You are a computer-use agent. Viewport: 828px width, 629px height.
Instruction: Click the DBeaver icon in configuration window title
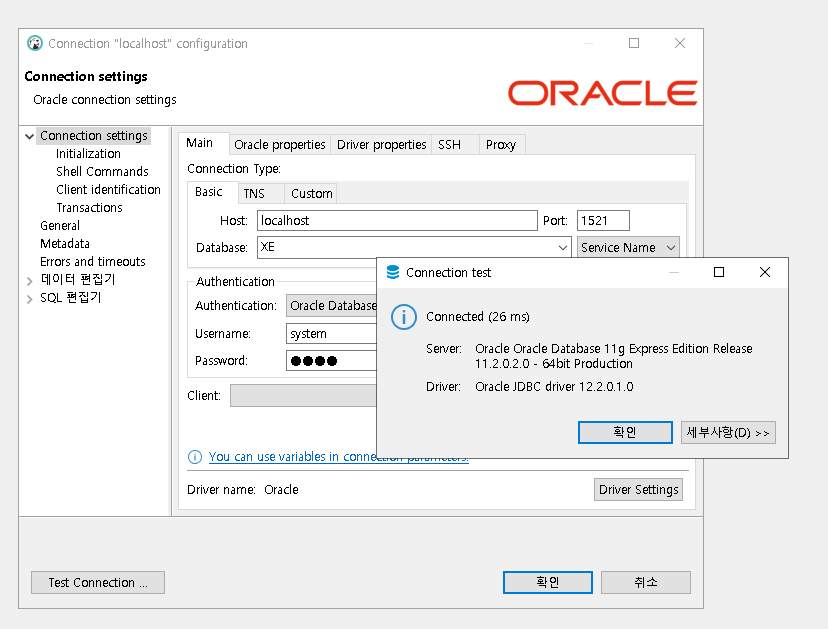pos(35,43)
